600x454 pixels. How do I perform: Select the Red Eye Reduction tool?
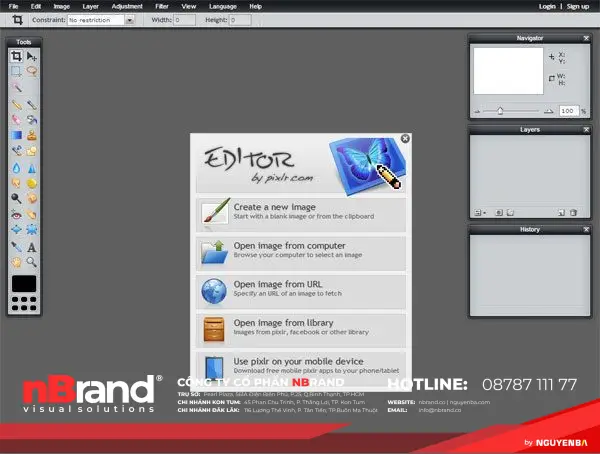[x=16, y=214]
